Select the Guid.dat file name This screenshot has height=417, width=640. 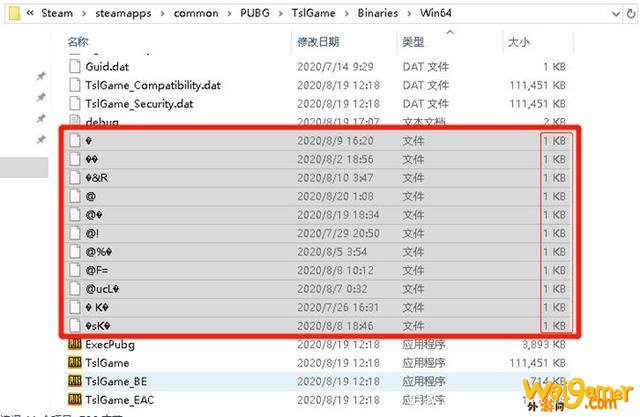pyautogui.click(x=107, y=67)
